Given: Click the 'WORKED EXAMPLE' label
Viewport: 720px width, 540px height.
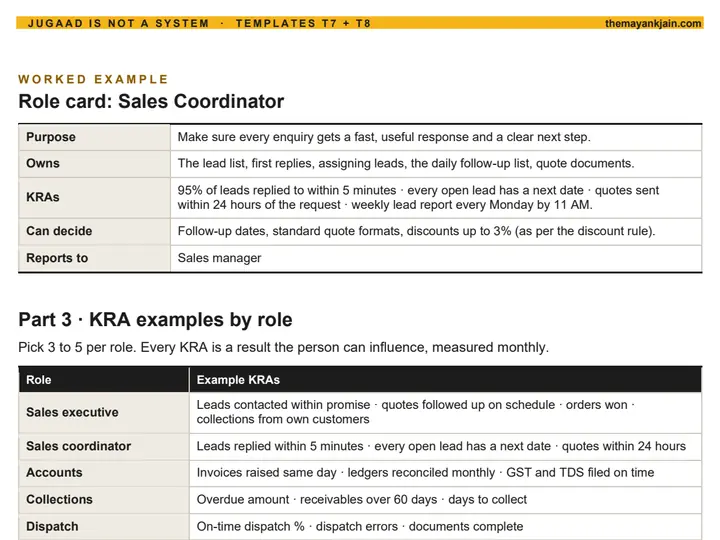Looking at the screenshot, I should (x=93, y=79).
